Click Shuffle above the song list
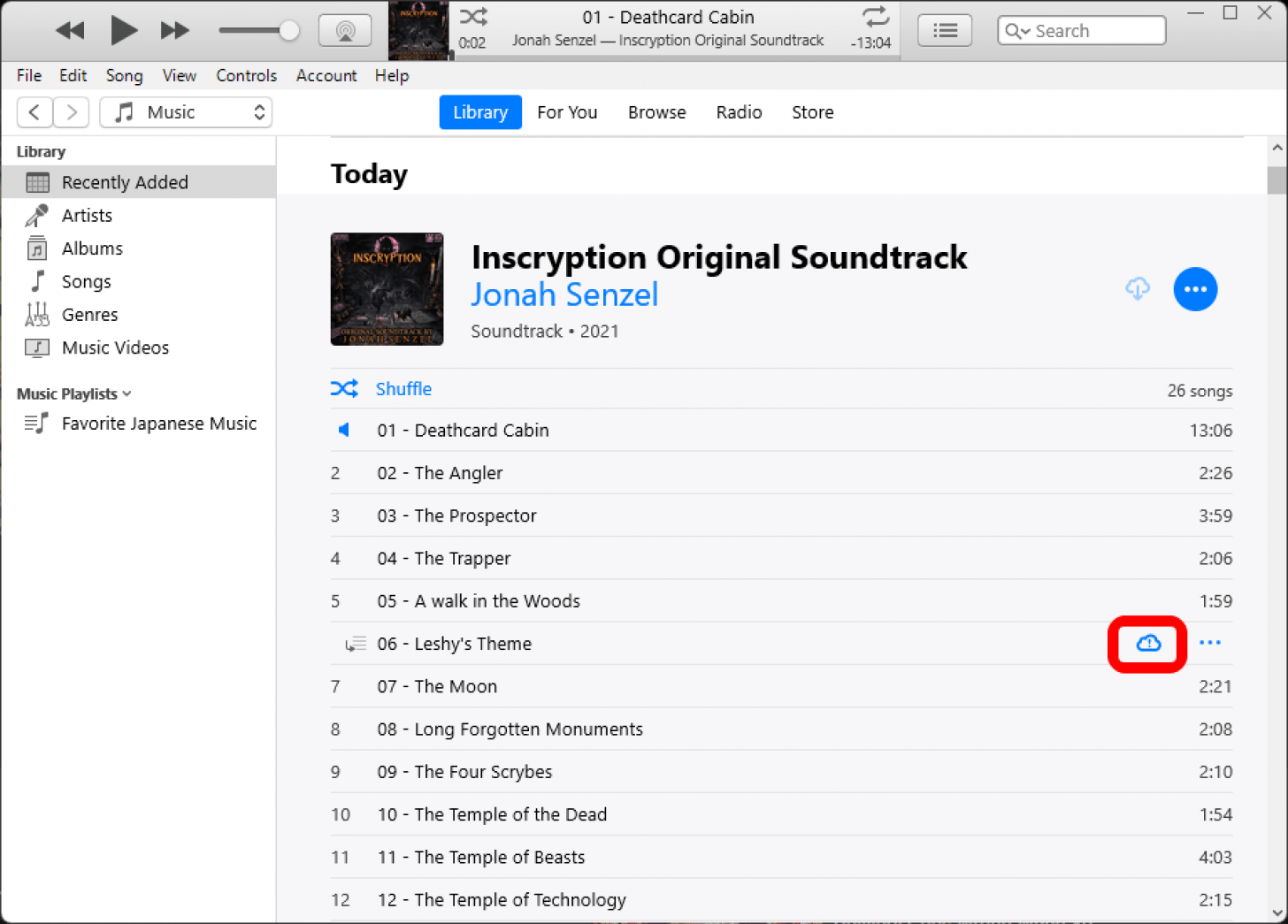 403,389
